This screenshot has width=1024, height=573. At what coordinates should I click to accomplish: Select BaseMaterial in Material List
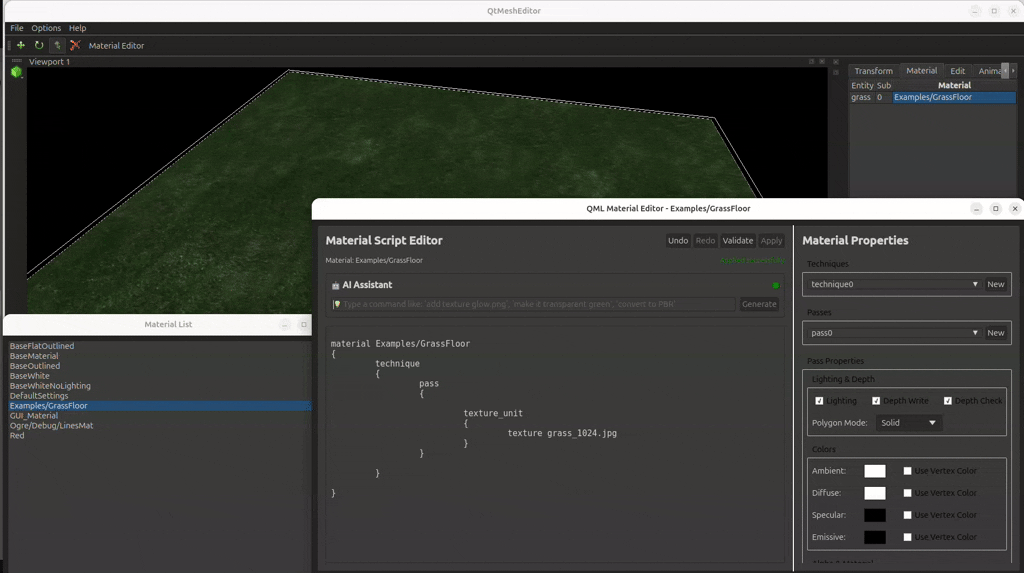(34, 356)
